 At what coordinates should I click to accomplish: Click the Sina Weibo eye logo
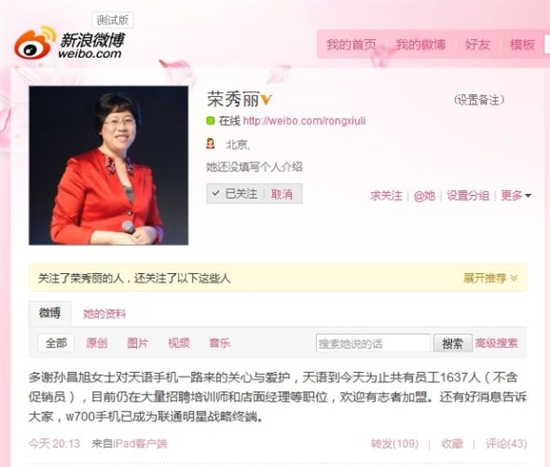(35, 44)
